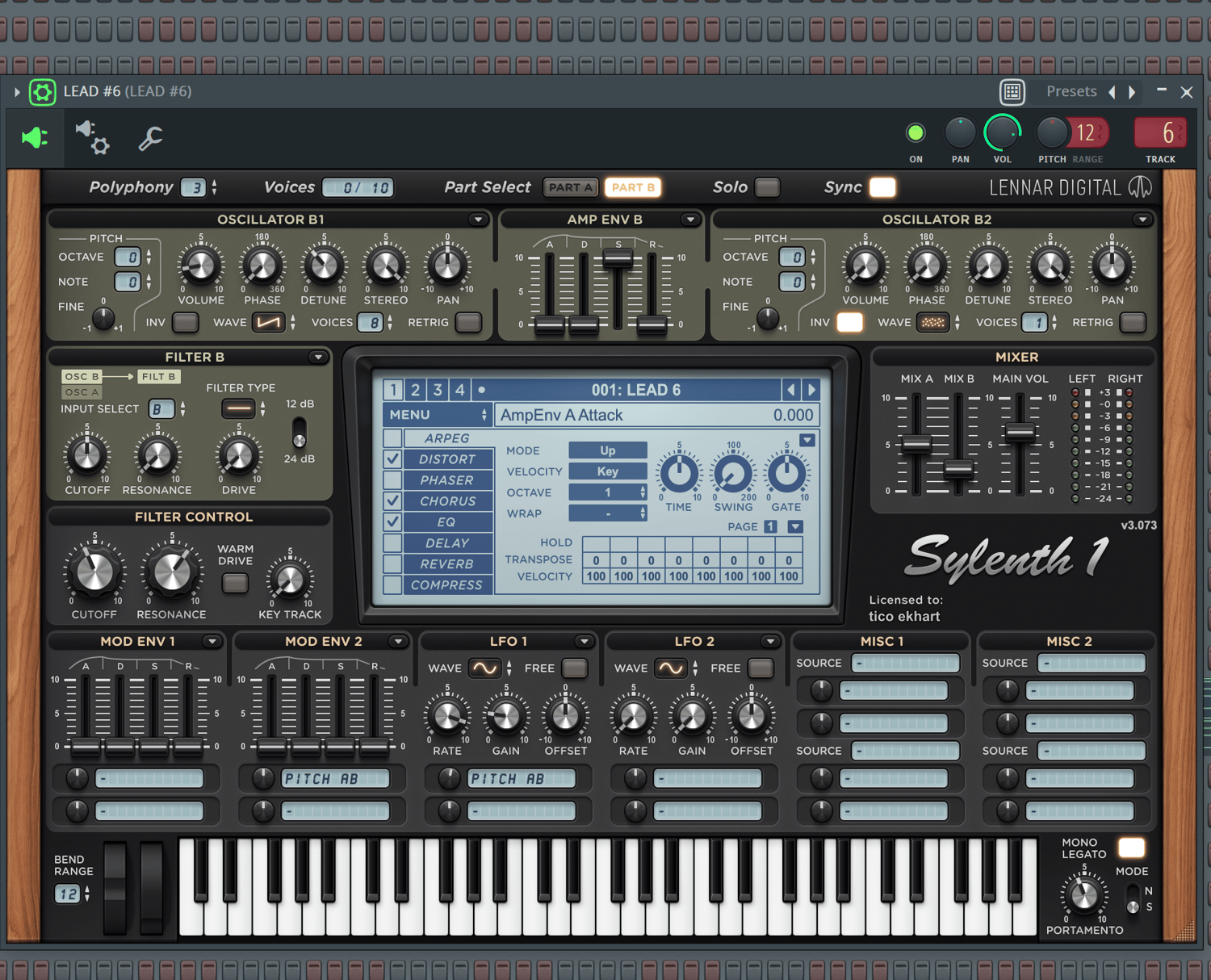Click the arpeggiator VELOCITY Key field

(608, 471)
